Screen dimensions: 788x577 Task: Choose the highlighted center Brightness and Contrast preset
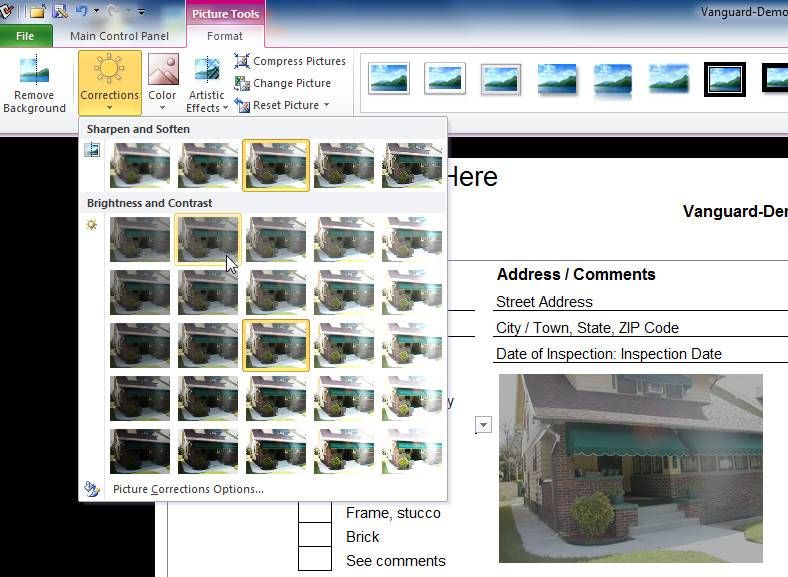tap(276, 345)
